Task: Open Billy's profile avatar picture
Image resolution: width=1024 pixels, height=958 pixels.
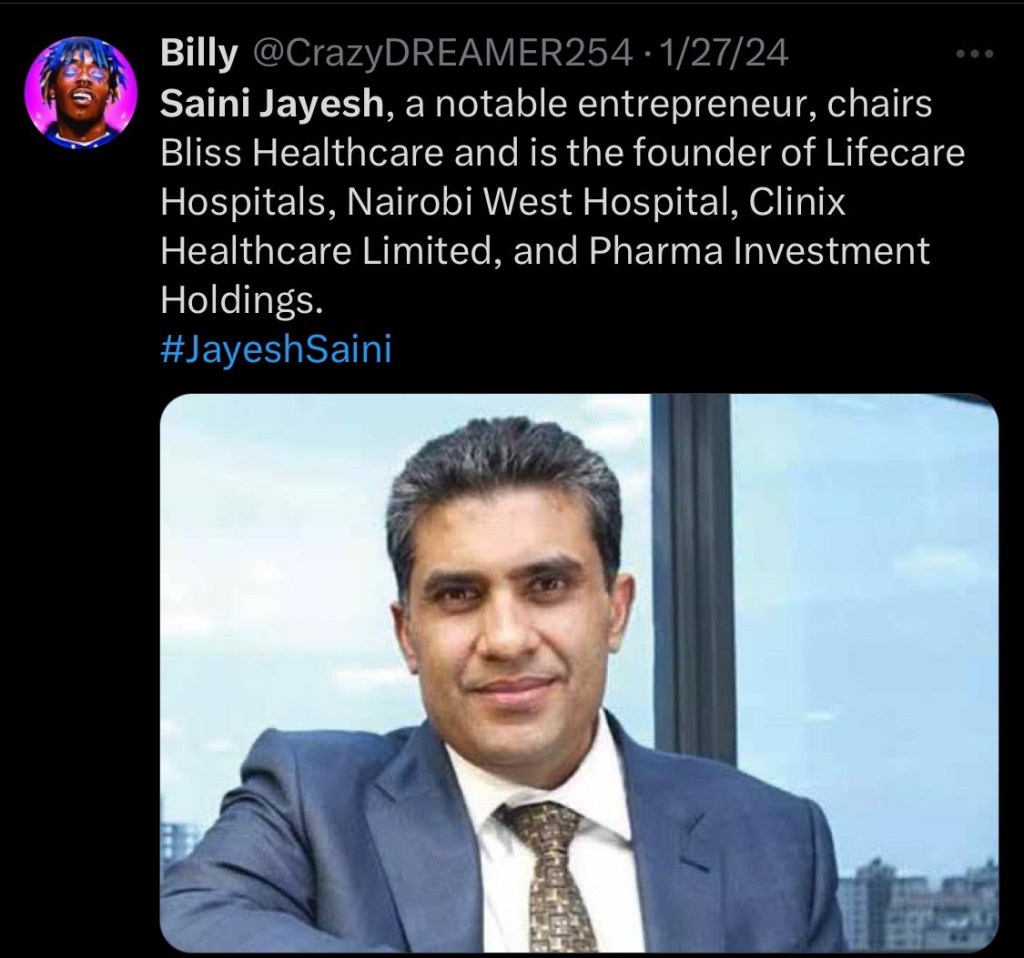Action: [81, 93]
